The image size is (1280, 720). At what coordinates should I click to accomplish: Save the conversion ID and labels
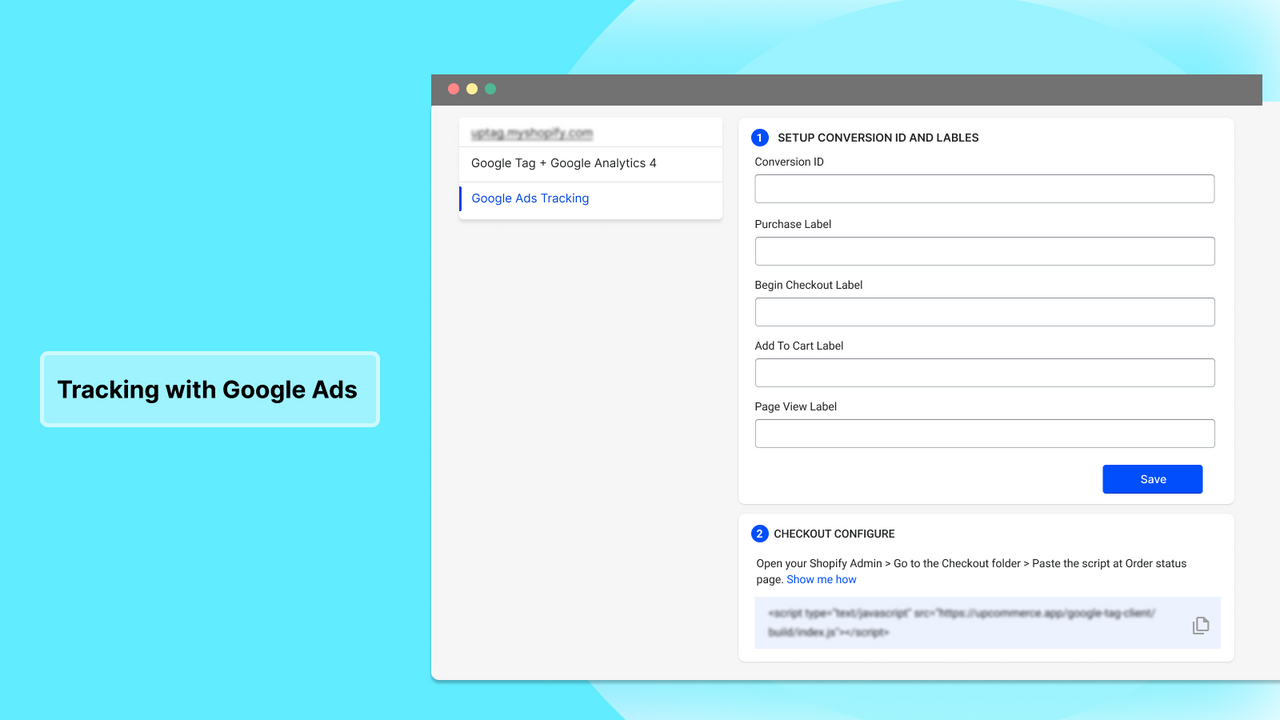[x=1152, y=479]
